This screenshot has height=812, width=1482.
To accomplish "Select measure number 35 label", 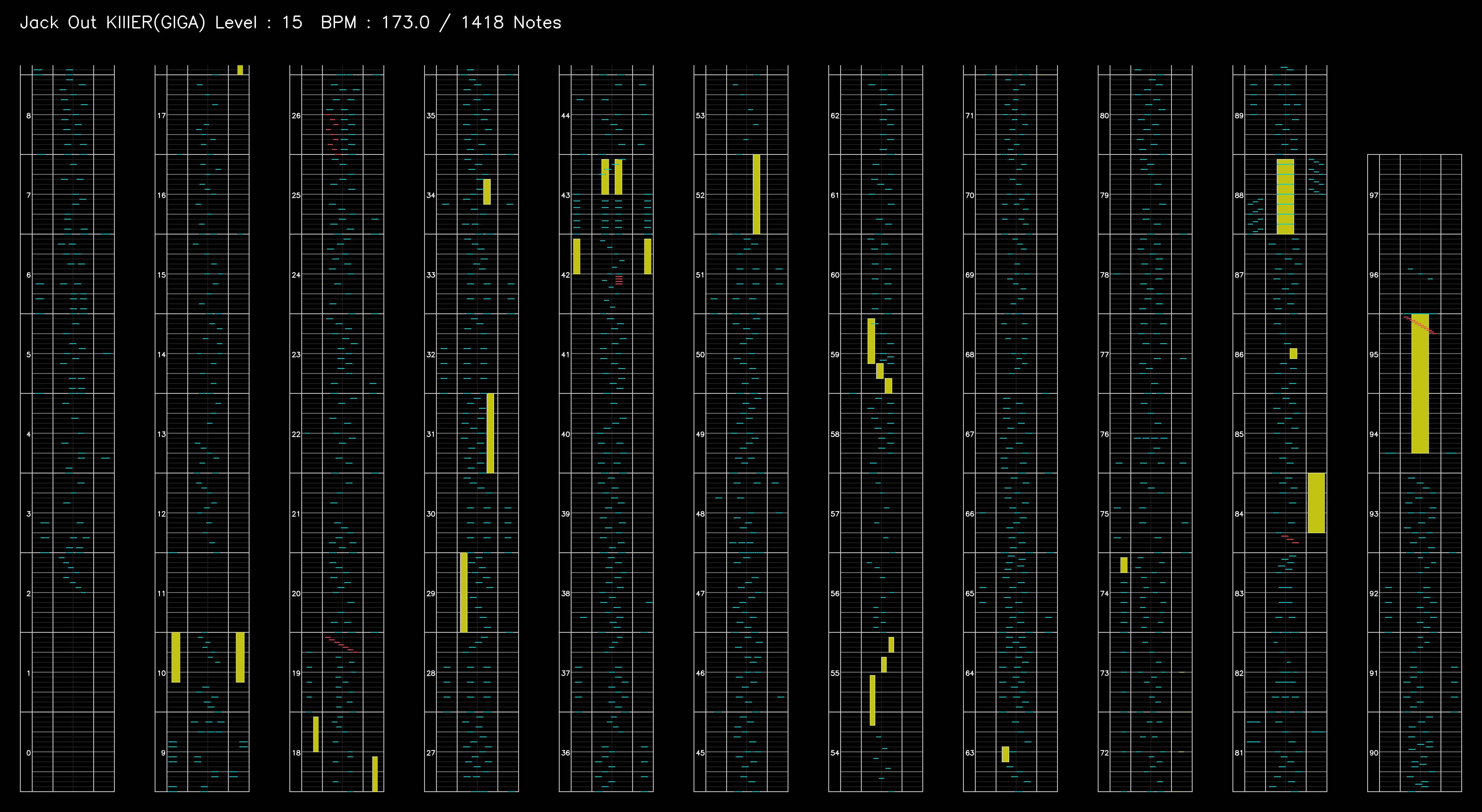I will tap(430, 116).
